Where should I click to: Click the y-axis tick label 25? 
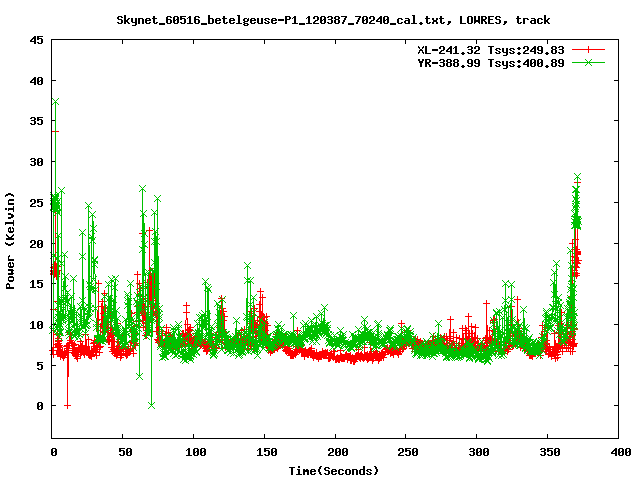37,202
